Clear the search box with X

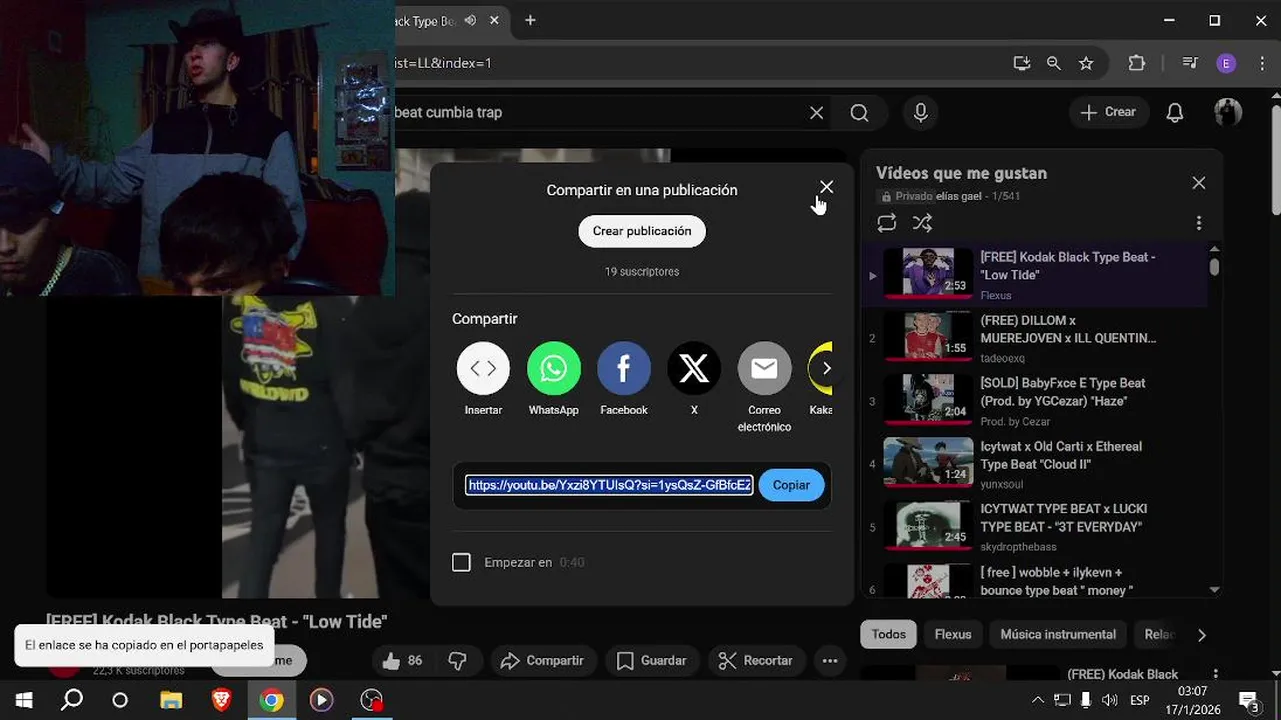(x=816, y=113)
